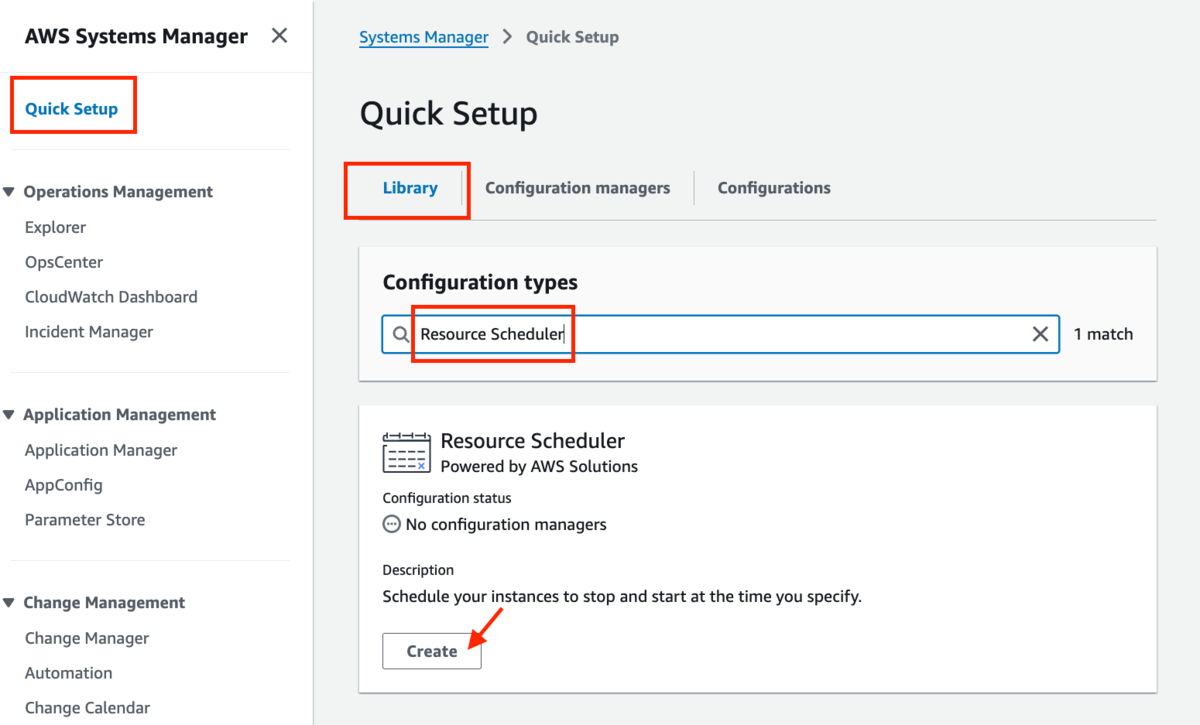This screenshot has width=1200, height=725.
Task: Click the Resource Scheduler card title
Action: click(x=533, y=441)
